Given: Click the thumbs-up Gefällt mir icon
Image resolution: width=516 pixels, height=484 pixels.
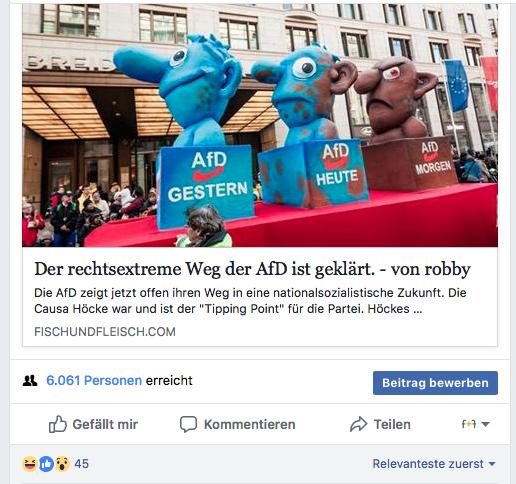Looking at the screenshot, I should [58, 424].
